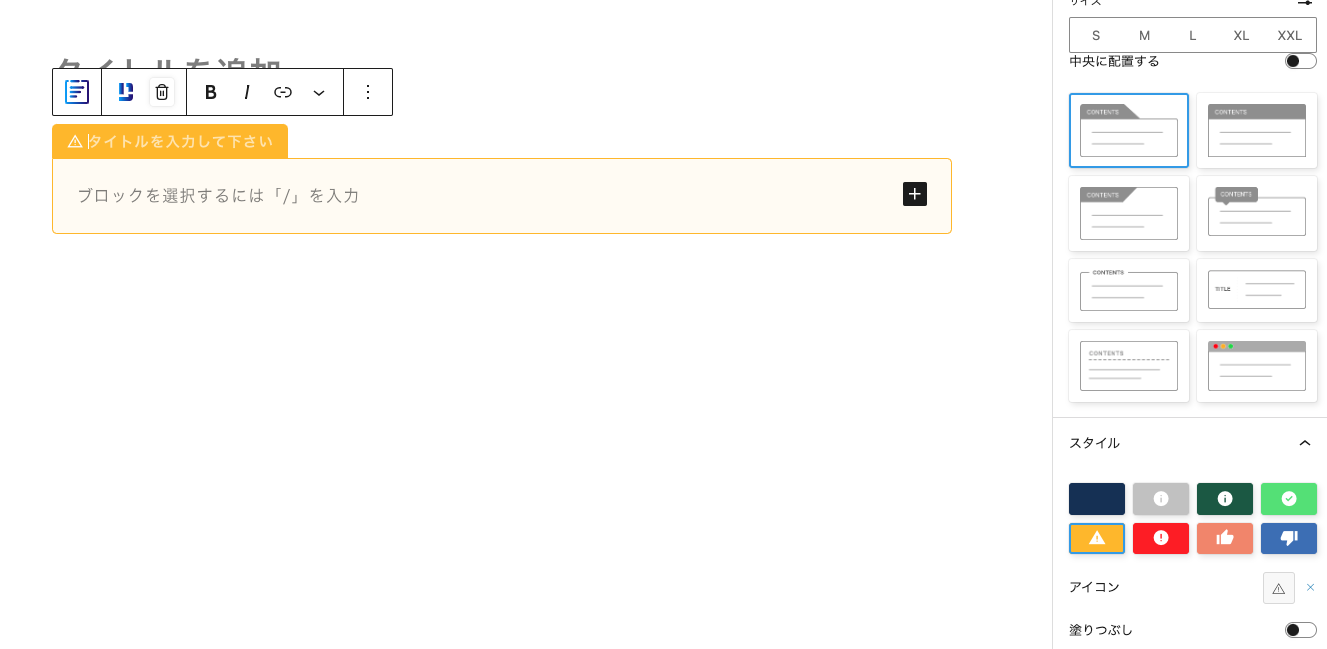Viewport: 1327px width, 649px height.
Task: Open the more formatting options chevron
Action: [x=319, y=92]
